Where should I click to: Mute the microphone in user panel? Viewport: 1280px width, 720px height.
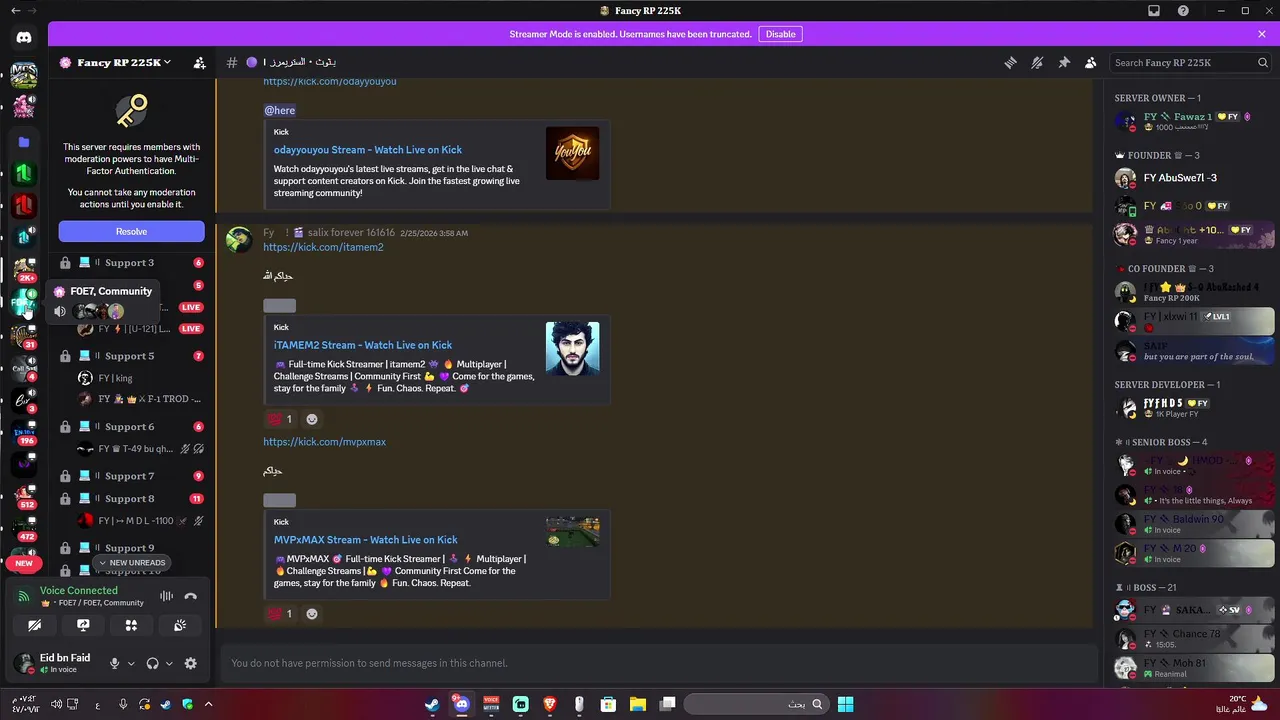tap(115, 663)
